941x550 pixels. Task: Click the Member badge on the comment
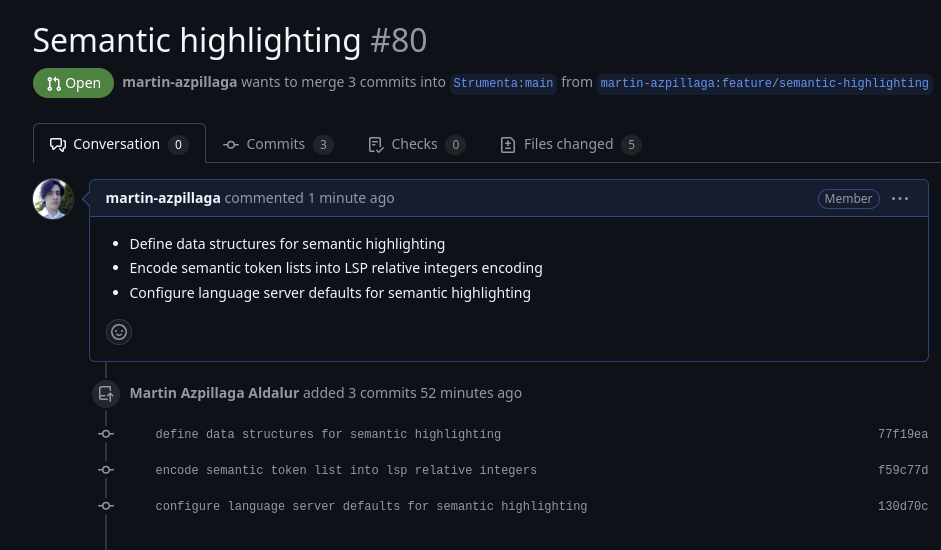click(x=848, y=199)
